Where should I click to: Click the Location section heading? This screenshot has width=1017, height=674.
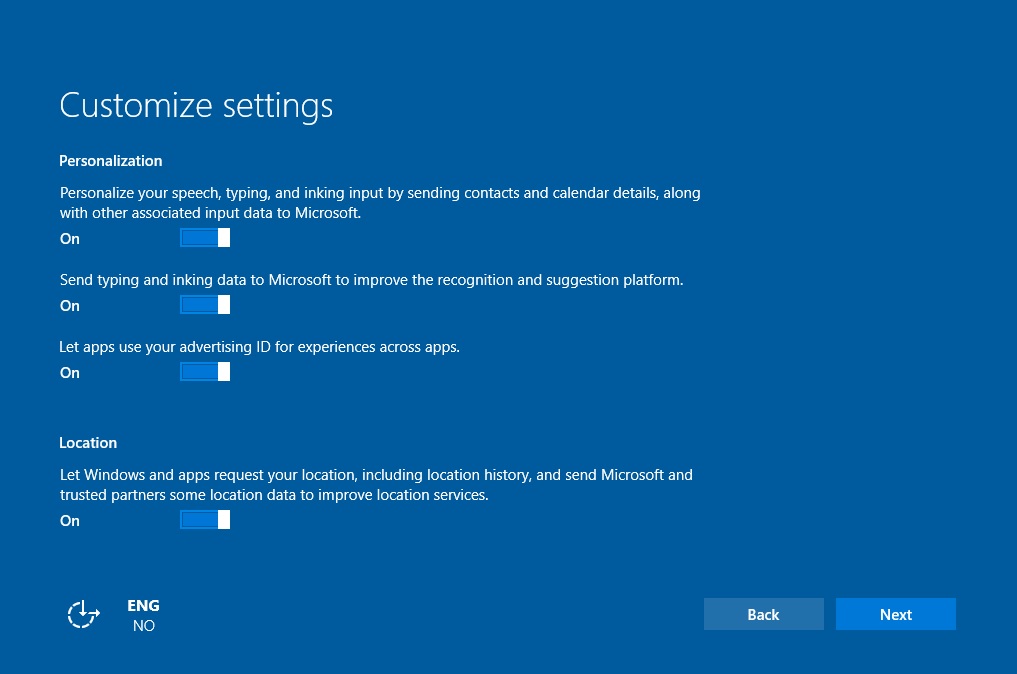click(88, 442)
